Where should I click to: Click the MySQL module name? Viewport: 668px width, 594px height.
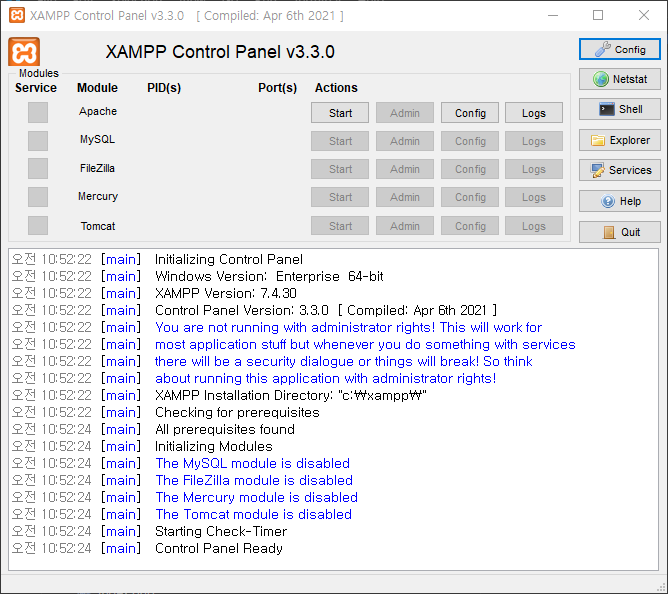(97, 139)
